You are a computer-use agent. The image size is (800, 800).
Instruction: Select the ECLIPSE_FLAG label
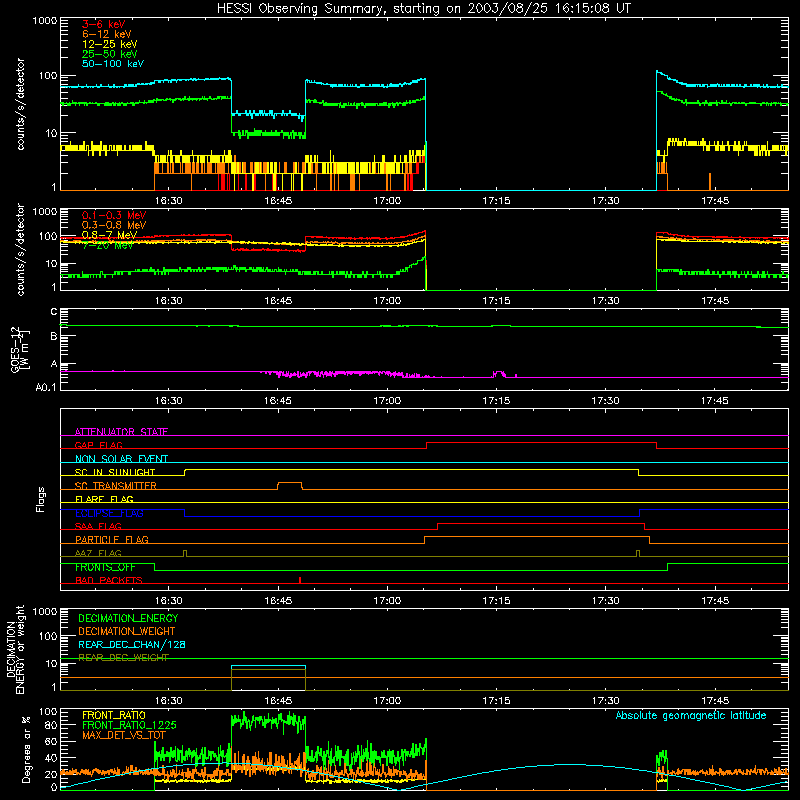pyautogui.click(x=109, y=513)
